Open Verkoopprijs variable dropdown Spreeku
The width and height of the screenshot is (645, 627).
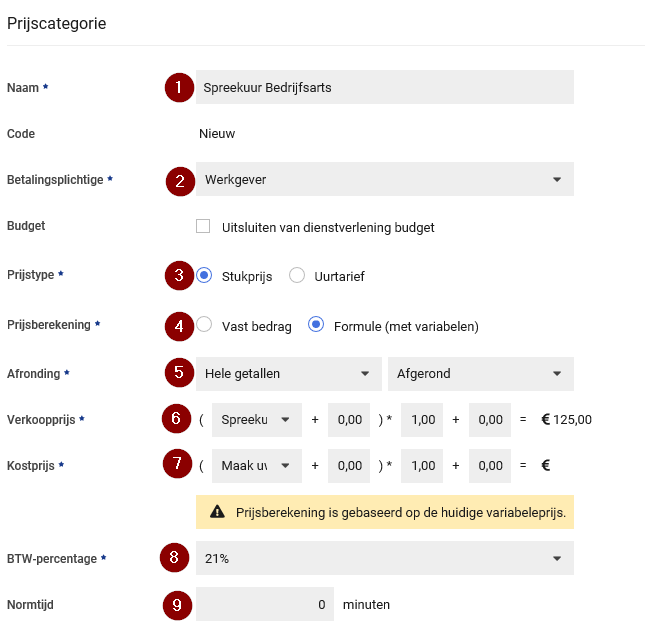point(257,420)
